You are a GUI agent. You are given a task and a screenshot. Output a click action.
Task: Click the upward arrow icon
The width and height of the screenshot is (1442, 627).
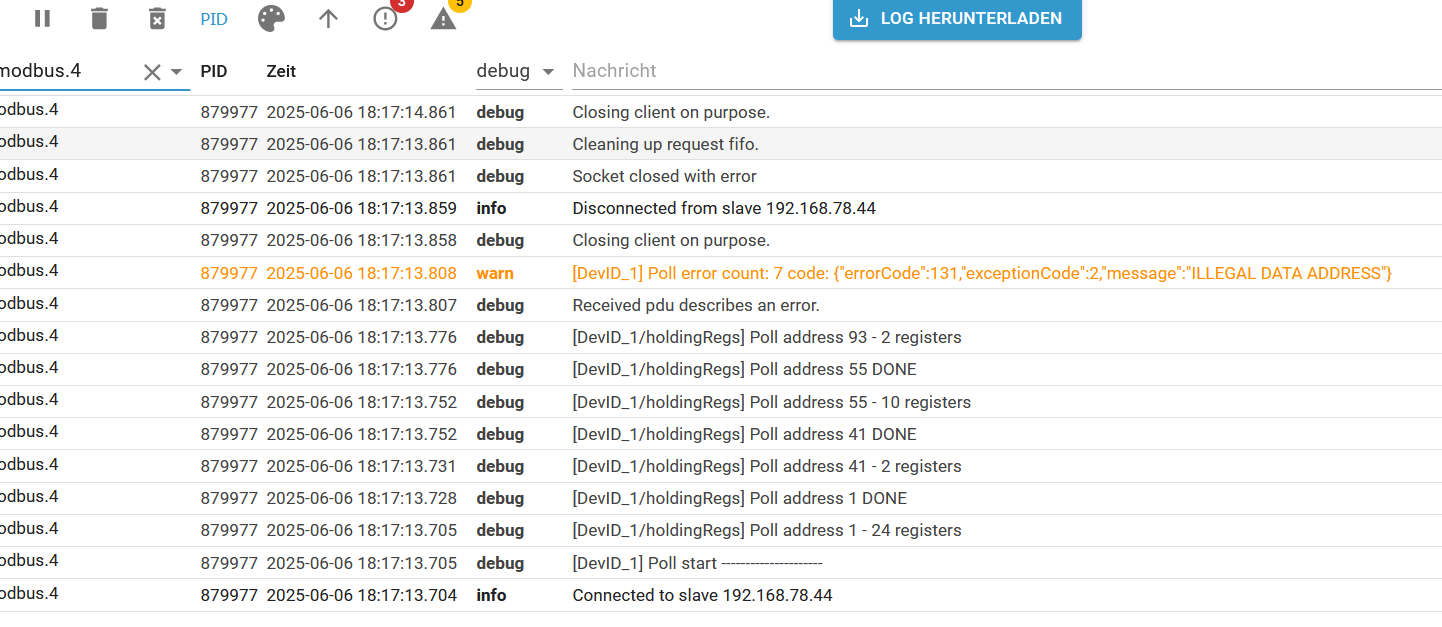(328, 18)
